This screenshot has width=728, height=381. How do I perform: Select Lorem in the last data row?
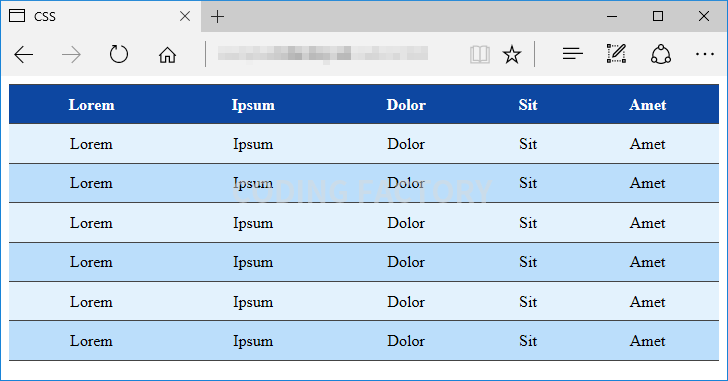click(91, 341)
